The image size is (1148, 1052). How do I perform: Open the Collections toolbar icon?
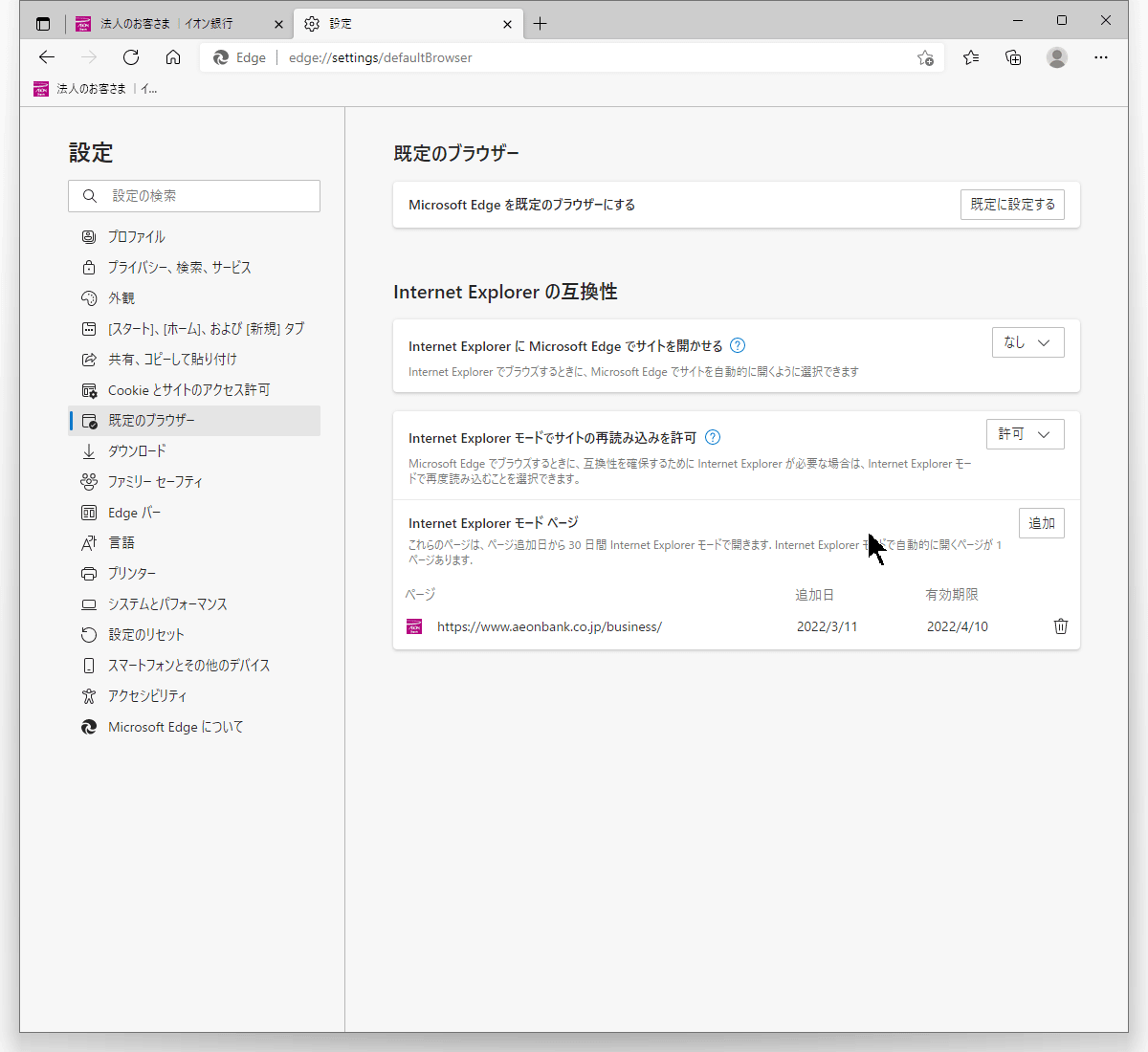[x=1013, y=57]
